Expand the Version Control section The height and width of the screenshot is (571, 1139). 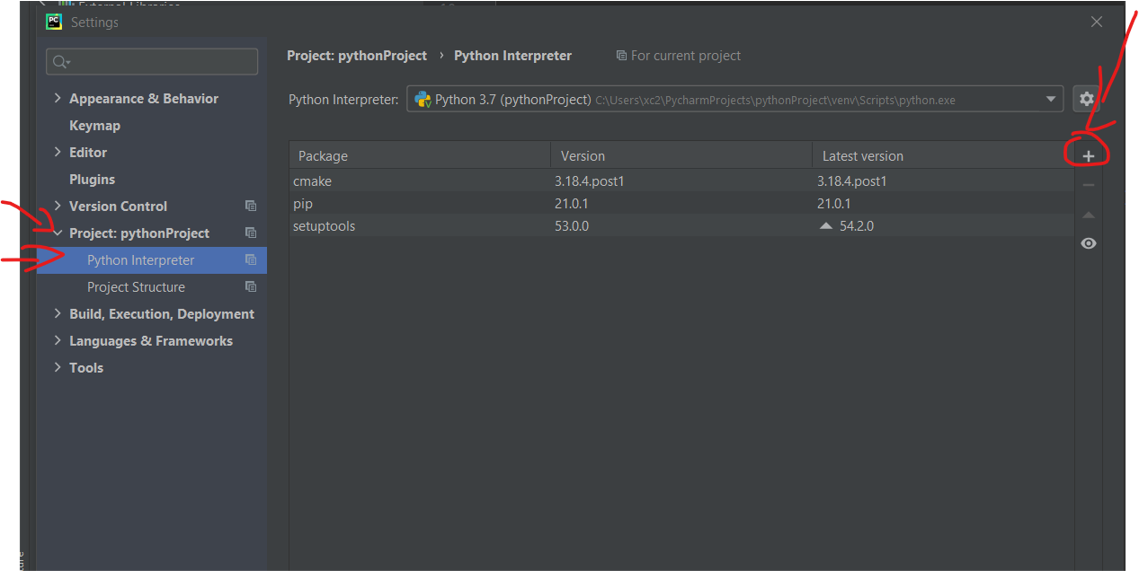[x=57, y=206]
